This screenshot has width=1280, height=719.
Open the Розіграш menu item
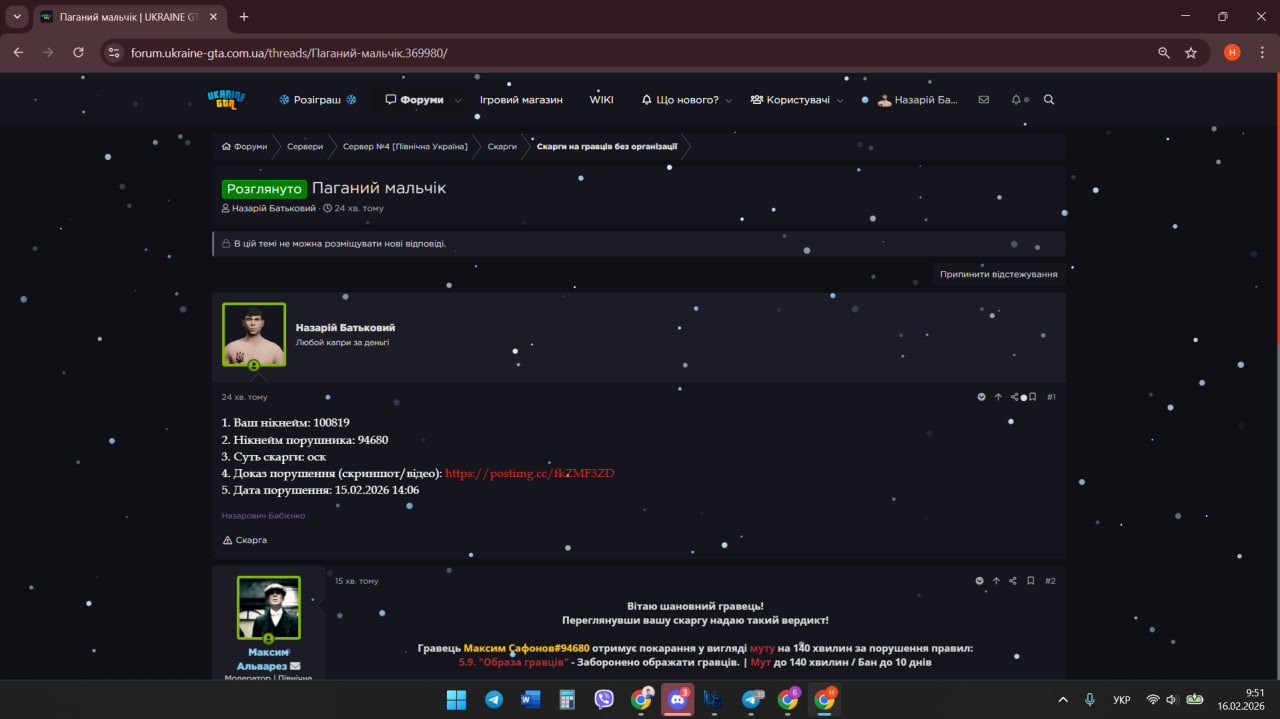(x=317, y=100)
